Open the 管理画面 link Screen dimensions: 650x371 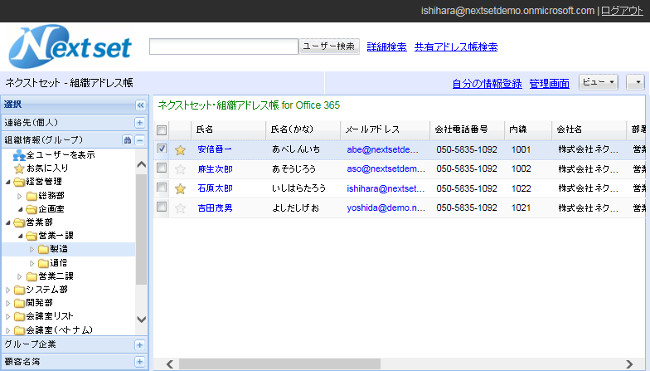click(x=549, y=84)
